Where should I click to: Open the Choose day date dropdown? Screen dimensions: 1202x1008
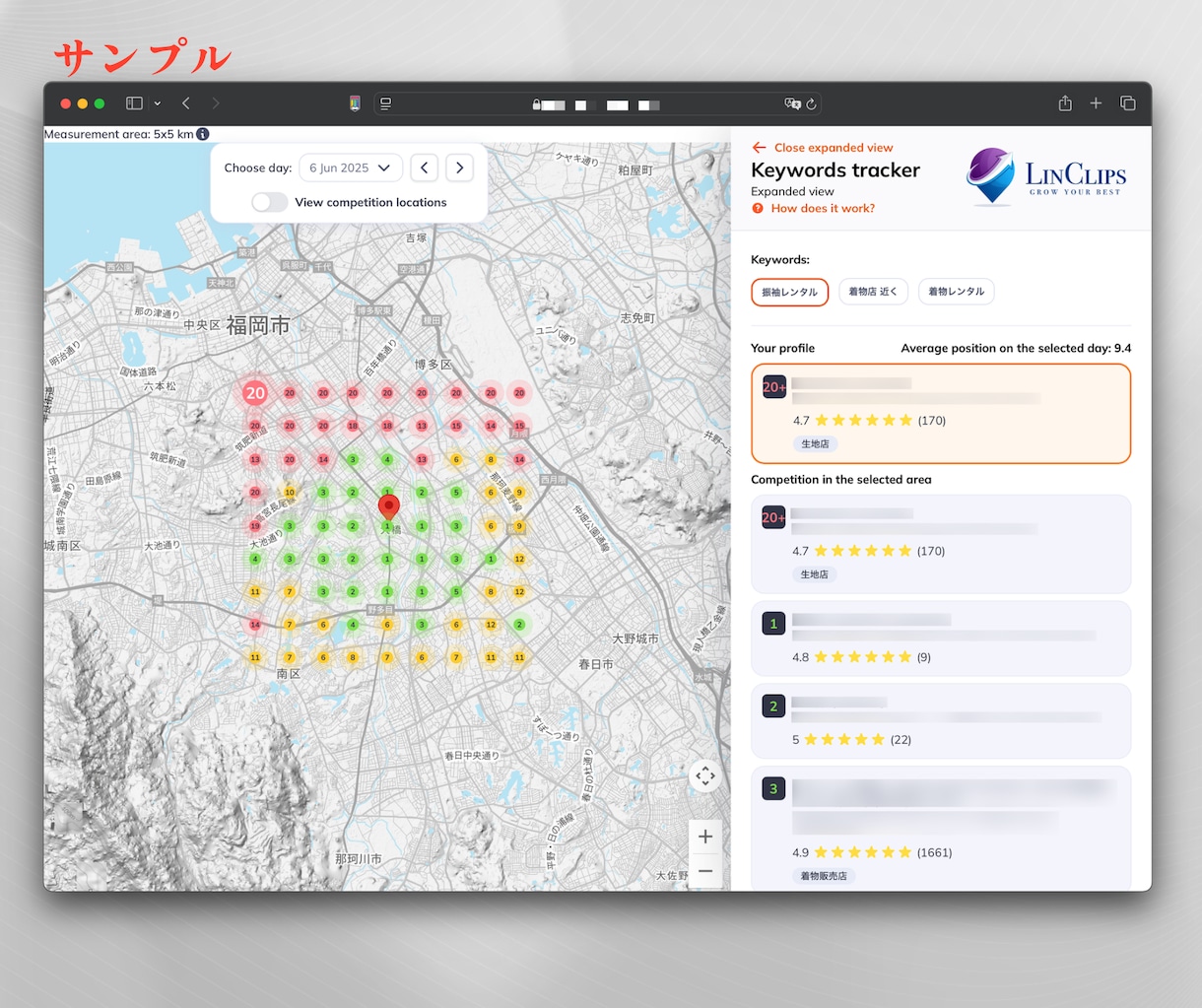(x=351, y=168)
